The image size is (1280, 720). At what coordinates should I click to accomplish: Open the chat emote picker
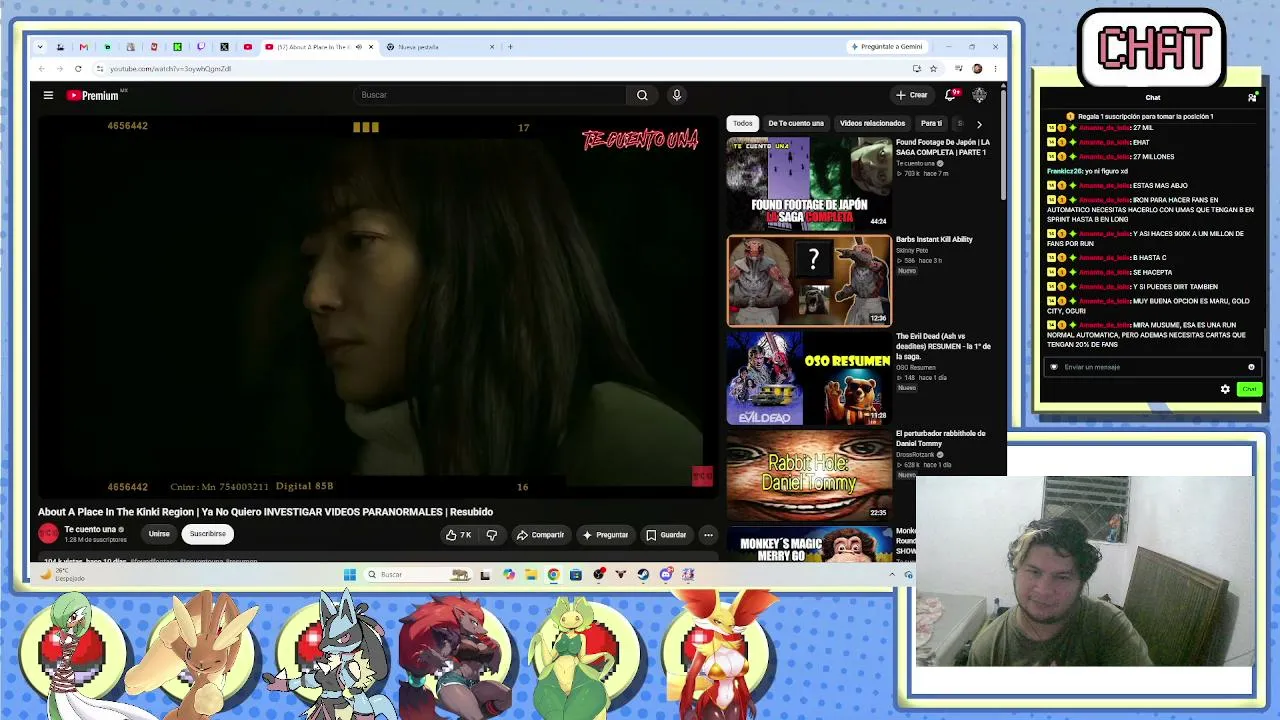pos(1251,367)
